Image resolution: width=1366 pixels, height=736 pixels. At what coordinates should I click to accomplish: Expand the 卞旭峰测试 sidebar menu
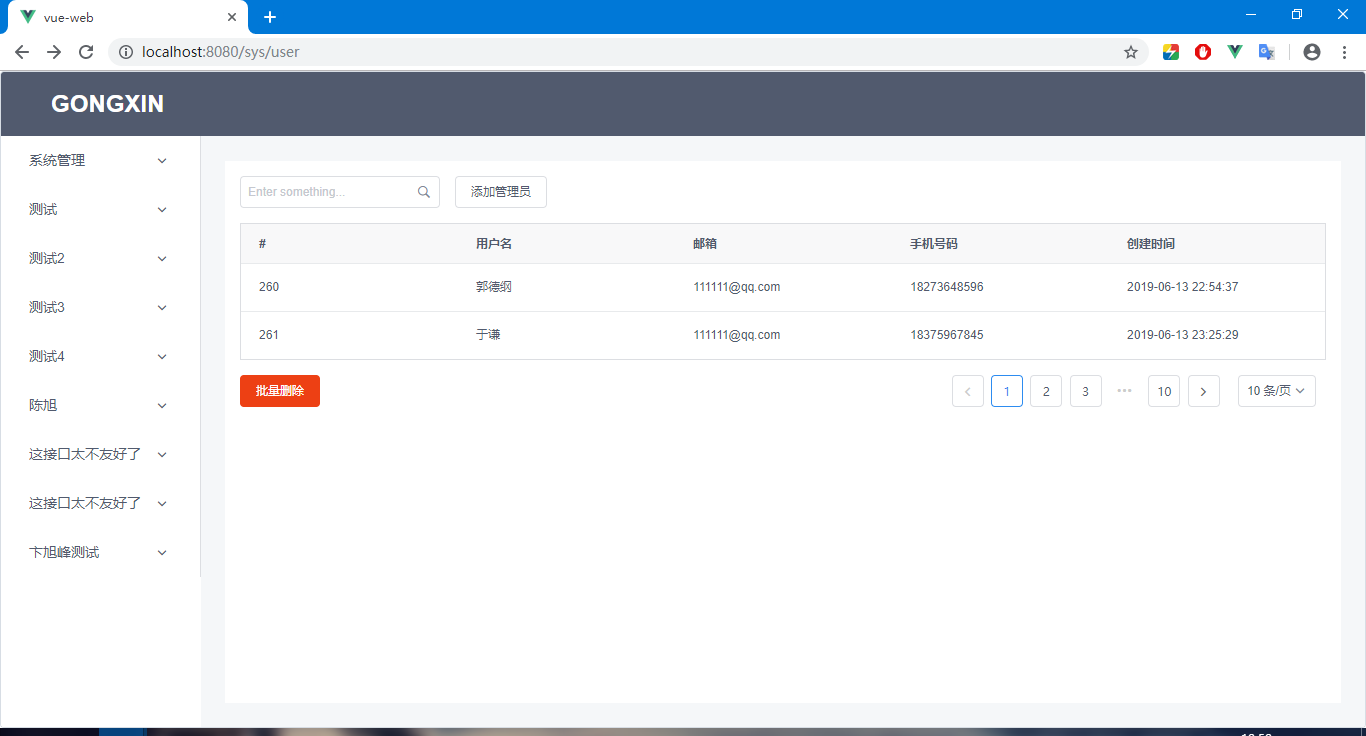(x=100, y=552)
